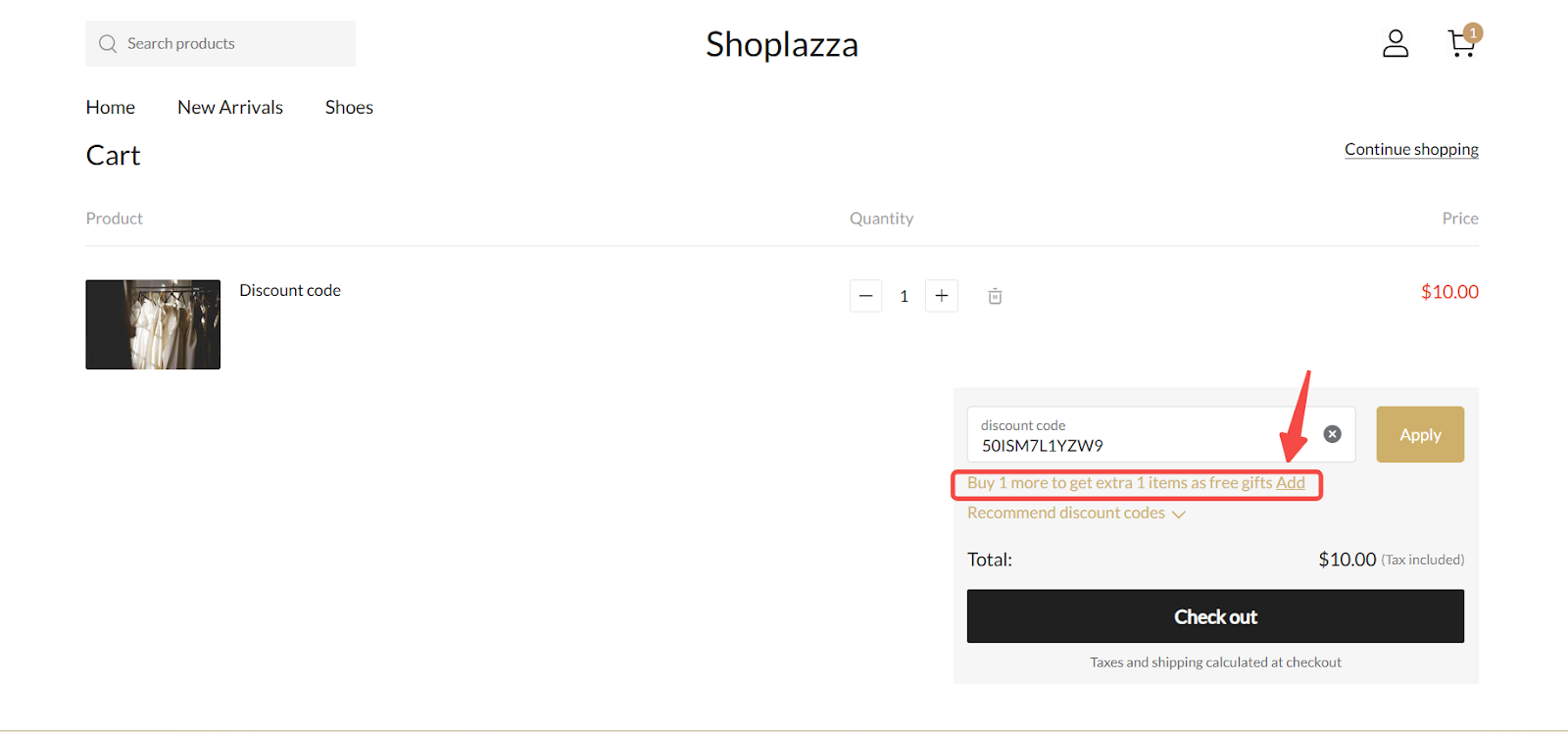
Task: Click the Check out button
Action: (1215, 616)
